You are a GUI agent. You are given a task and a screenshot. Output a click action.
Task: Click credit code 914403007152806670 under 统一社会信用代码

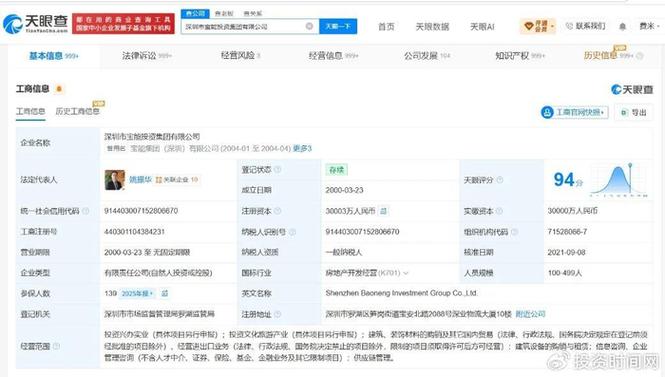coord(141,211)
